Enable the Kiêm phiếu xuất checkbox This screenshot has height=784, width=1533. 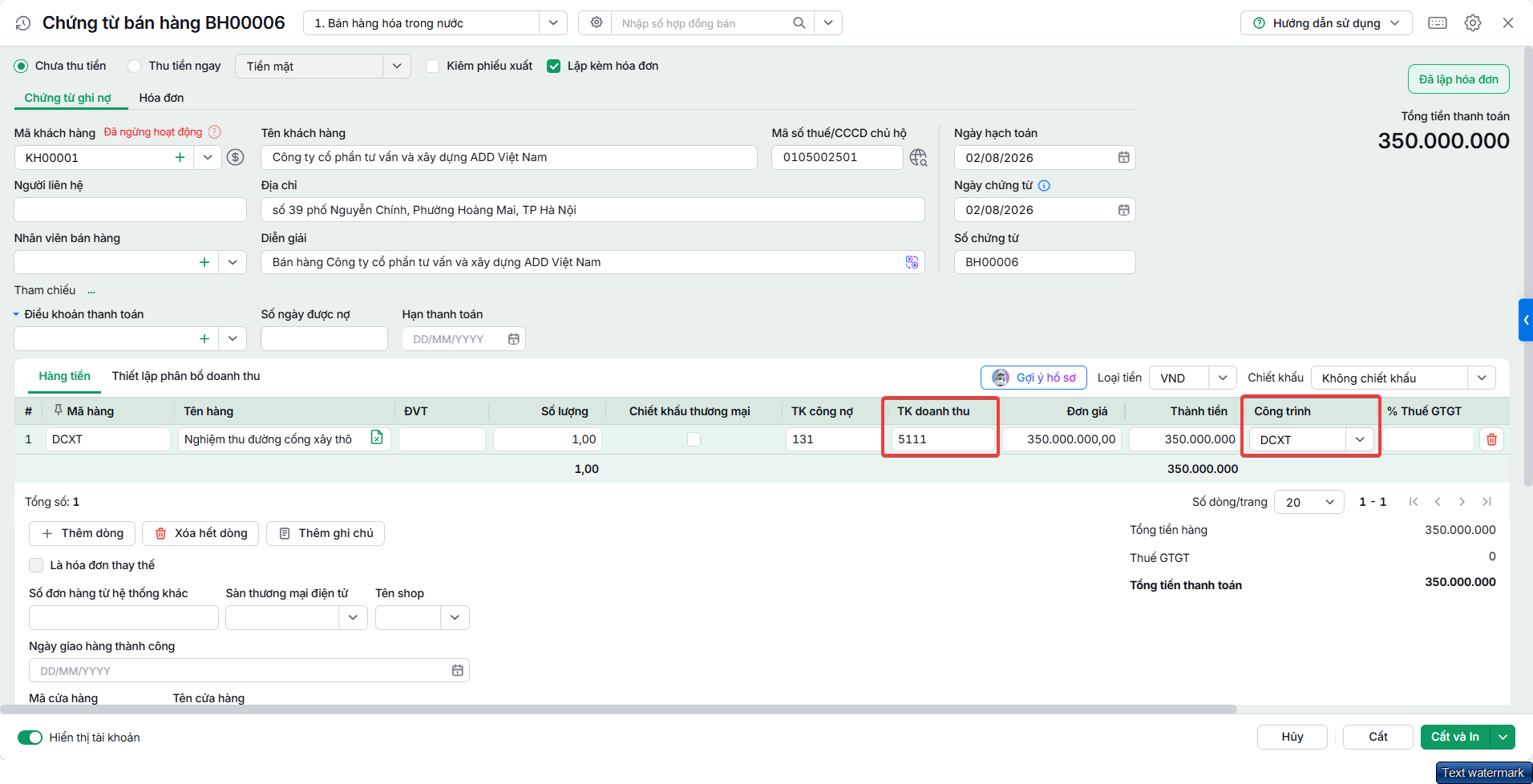coord(432,66)
